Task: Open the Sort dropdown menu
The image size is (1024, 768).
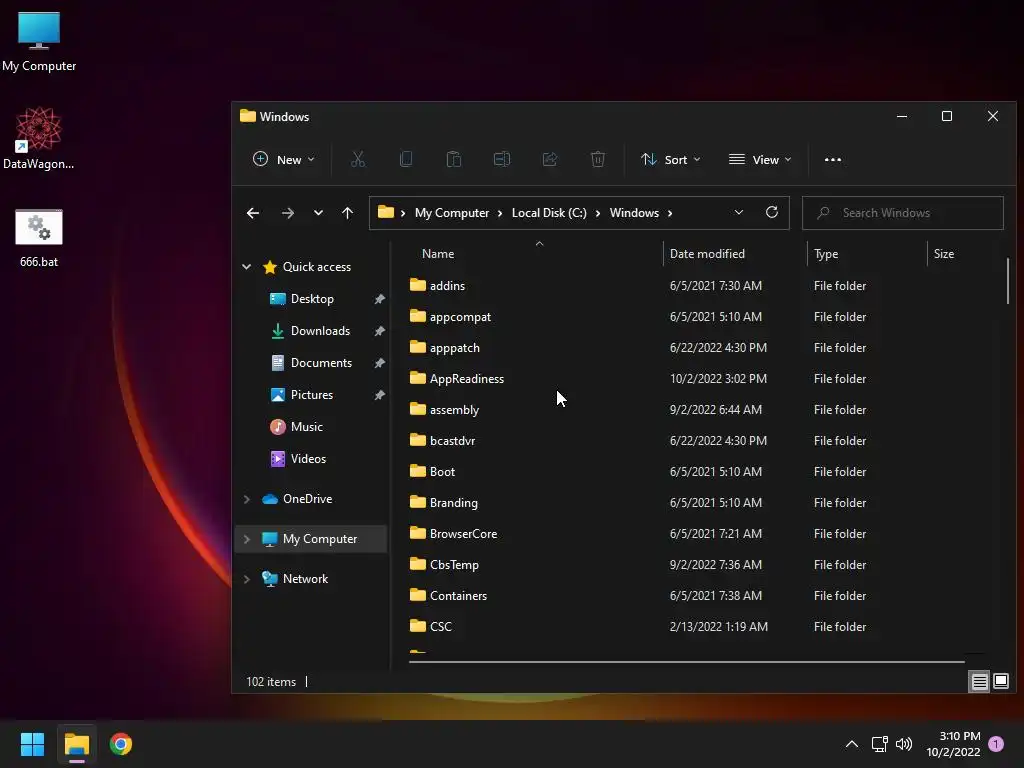Action: [671, 159]
